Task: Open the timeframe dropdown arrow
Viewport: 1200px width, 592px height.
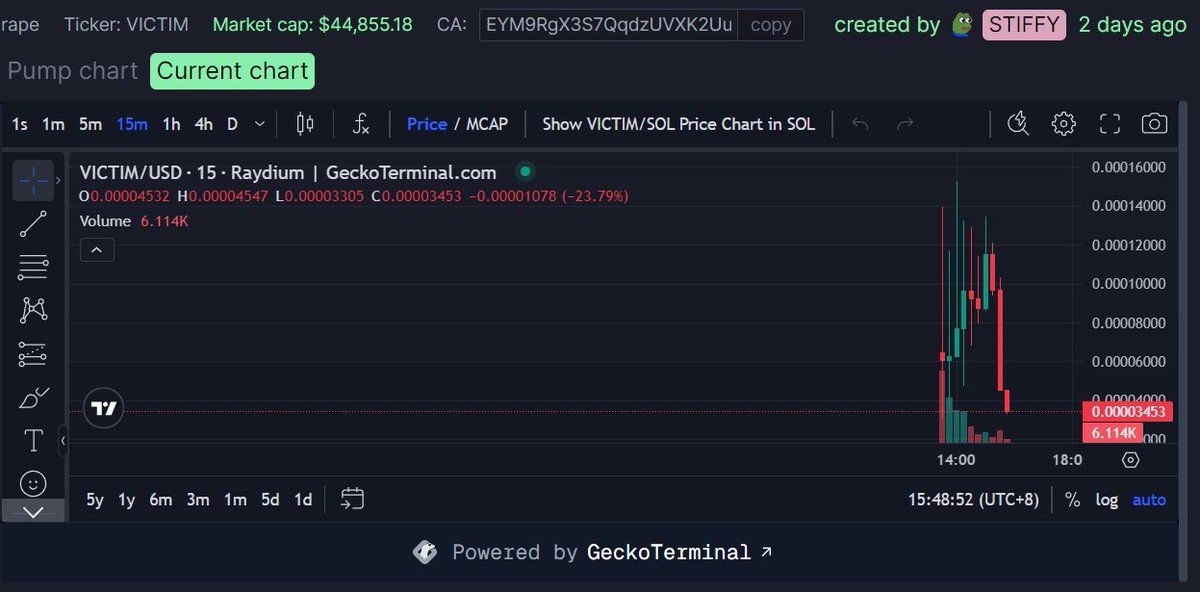Action: tap(260, 124)
